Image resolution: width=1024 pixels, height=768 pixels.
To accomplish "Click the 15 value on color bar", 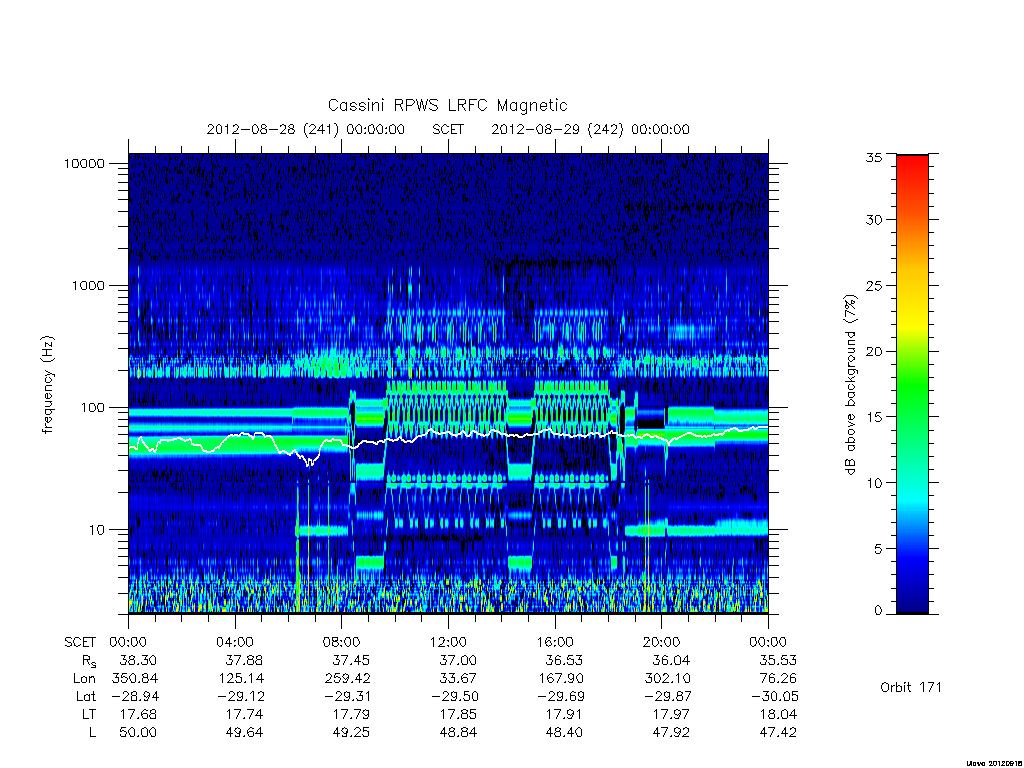I will pos(873,417).
